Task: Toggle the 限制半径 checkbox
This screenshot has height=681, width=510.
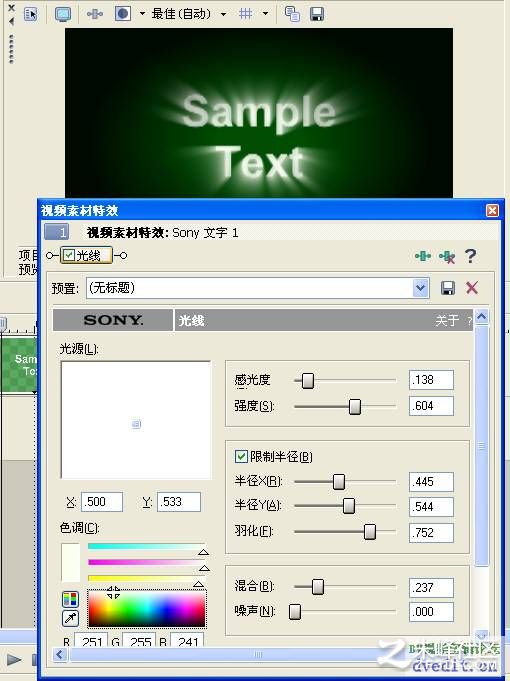Action: click(x=241, y=456)
